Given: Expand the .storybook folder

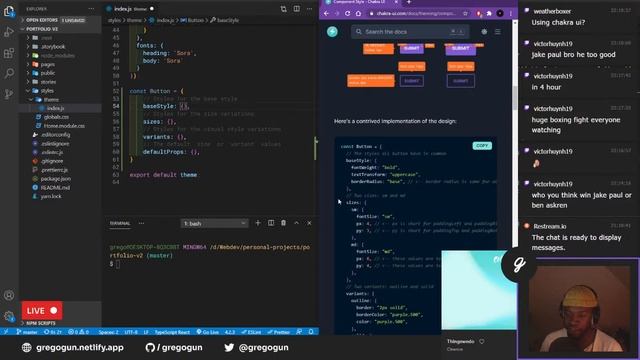Looking at the screenshot, I should click(x=53, y=47).
